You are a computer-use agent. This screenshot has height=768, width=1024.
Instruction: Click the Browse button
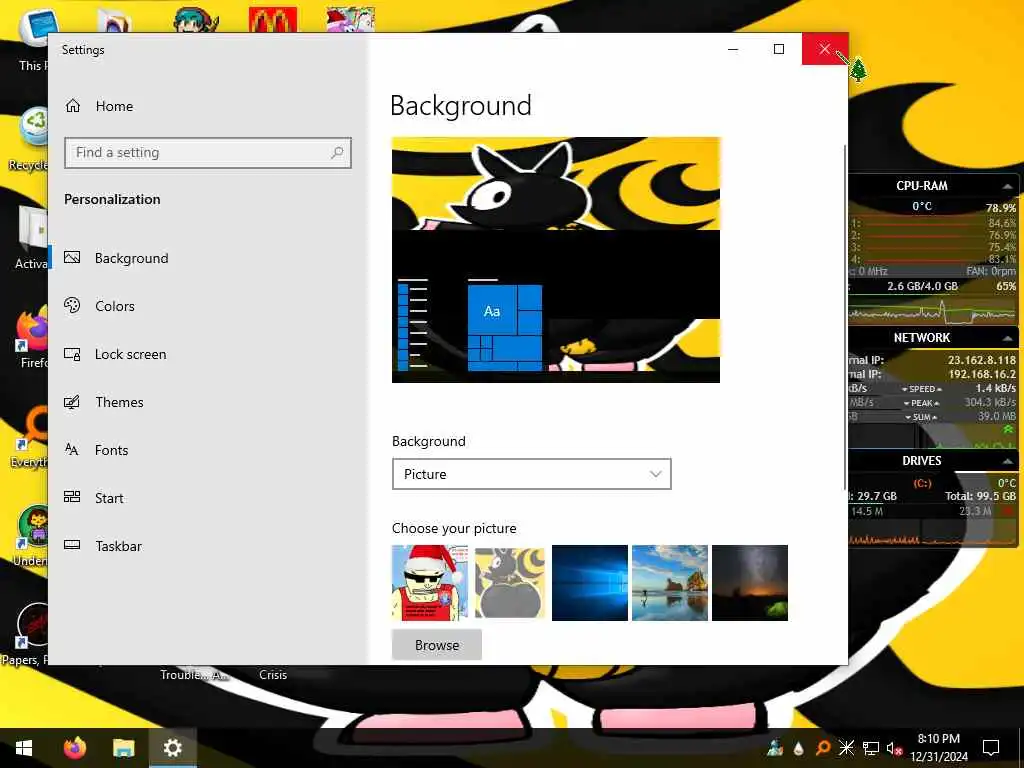437,645
